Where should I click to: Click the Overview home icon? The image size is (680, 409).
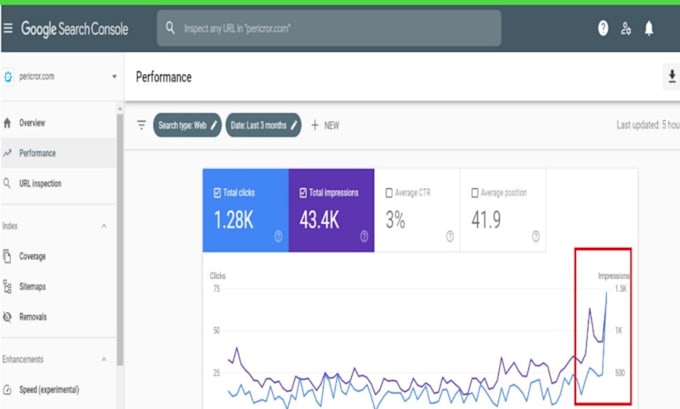coord(7,123)
